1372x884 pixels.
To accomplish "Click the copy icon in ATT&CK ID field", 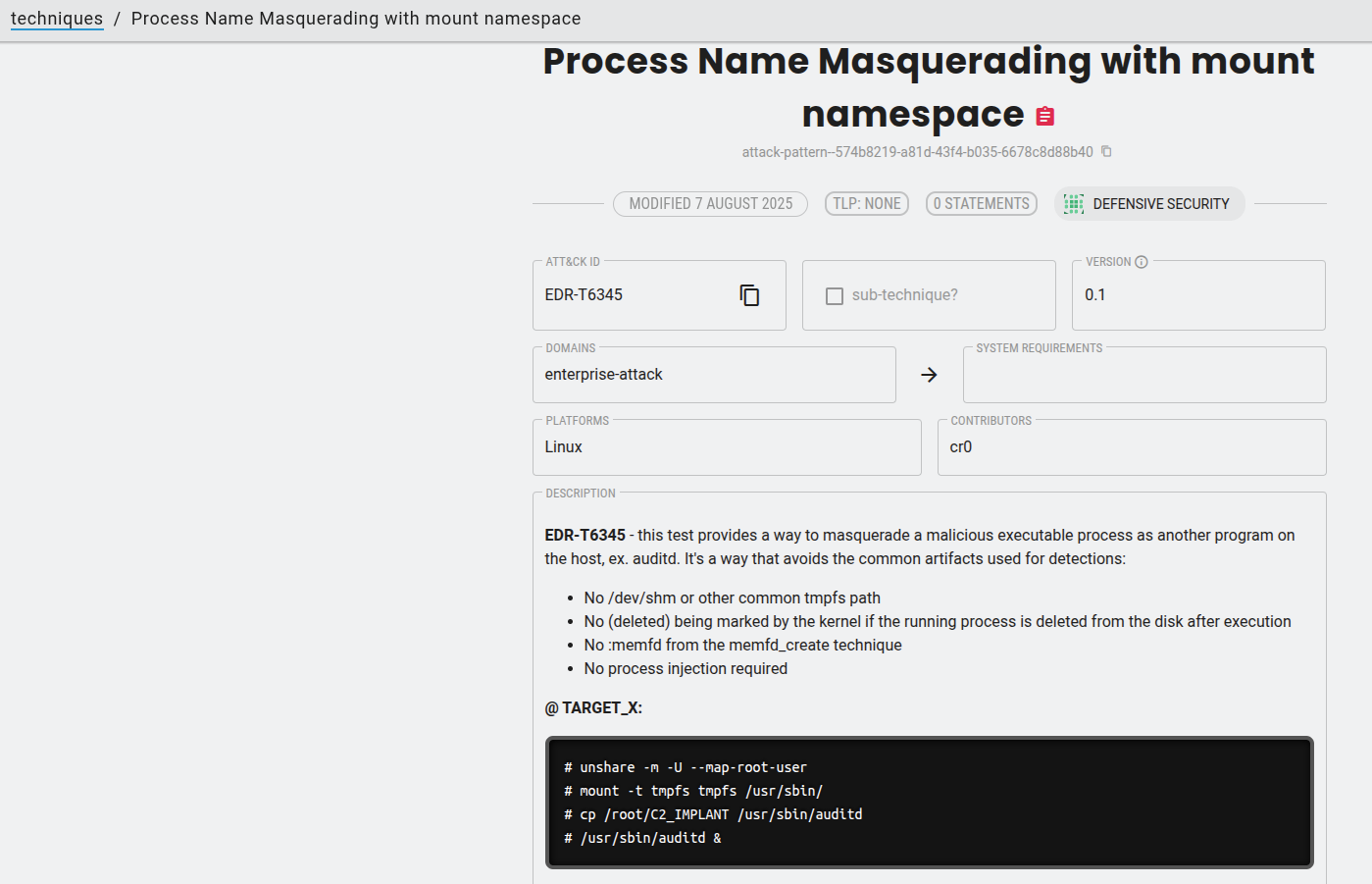I will (749, 295).
